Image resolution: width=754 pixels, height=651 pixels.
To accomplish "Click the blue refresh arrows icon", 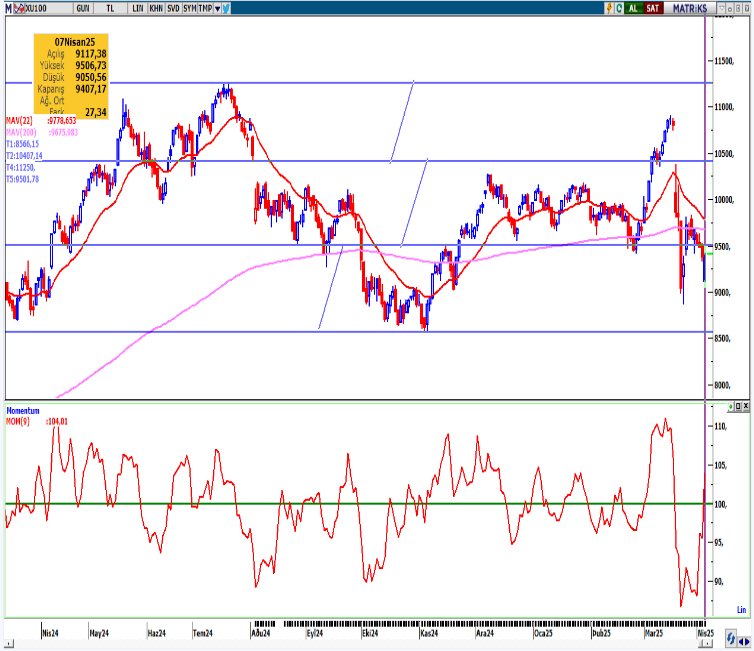I will pos(731,639).
